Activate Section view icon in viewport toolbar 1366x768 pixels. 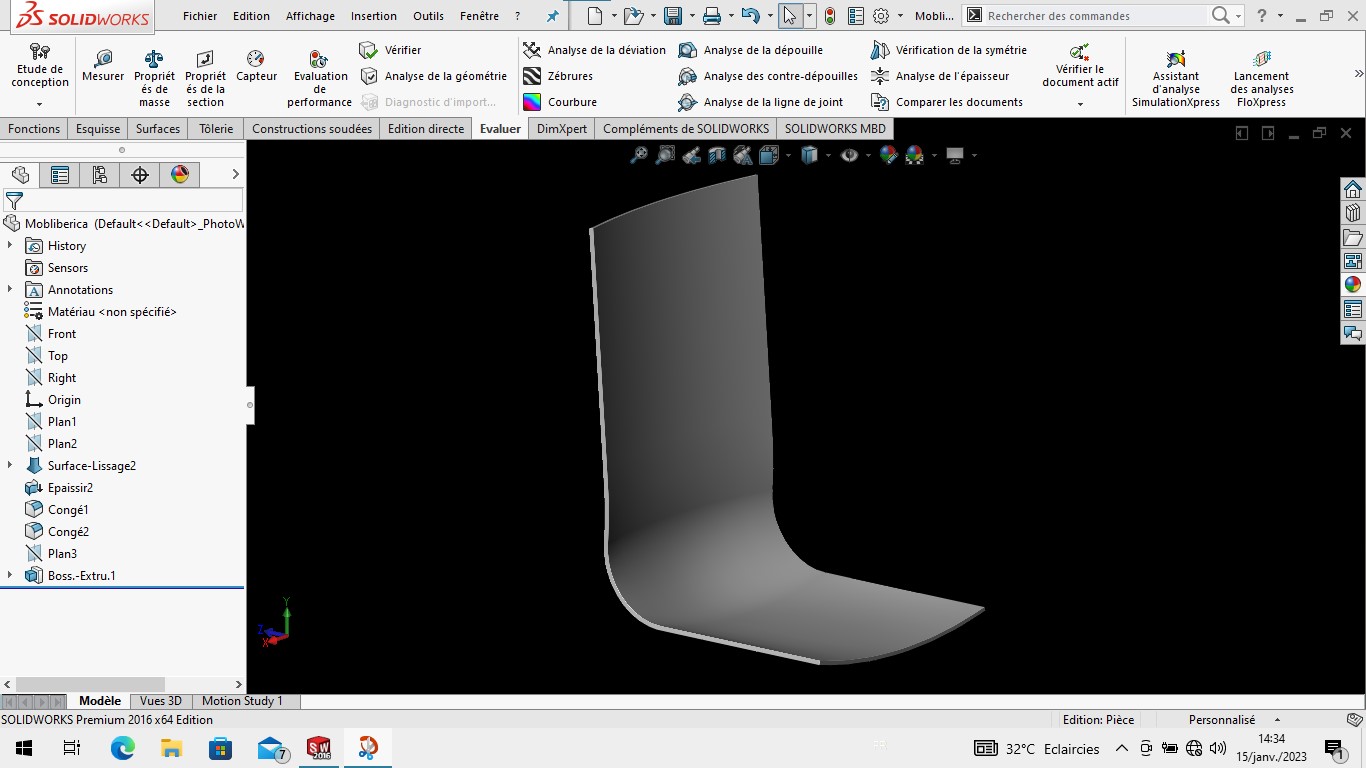coord(717,155)
